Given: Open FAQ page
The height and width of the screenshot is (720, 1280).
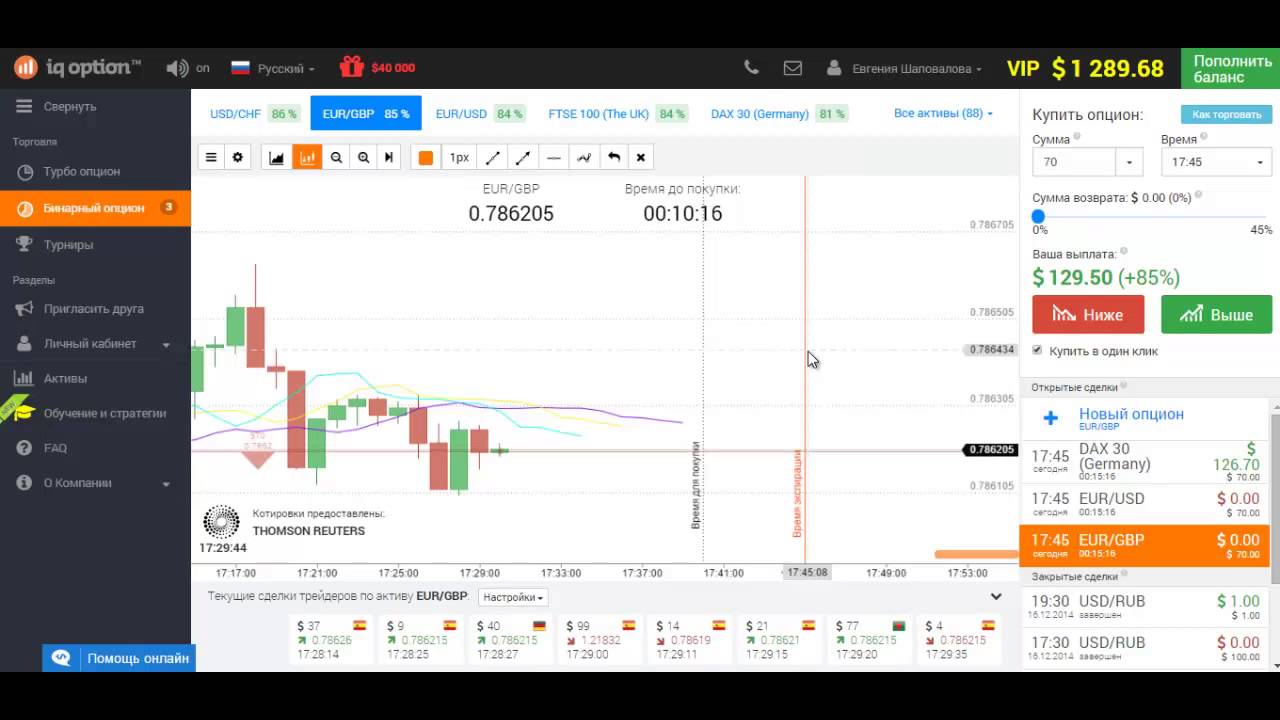Looking at the screenshot, I should click(x=95, y=448).
